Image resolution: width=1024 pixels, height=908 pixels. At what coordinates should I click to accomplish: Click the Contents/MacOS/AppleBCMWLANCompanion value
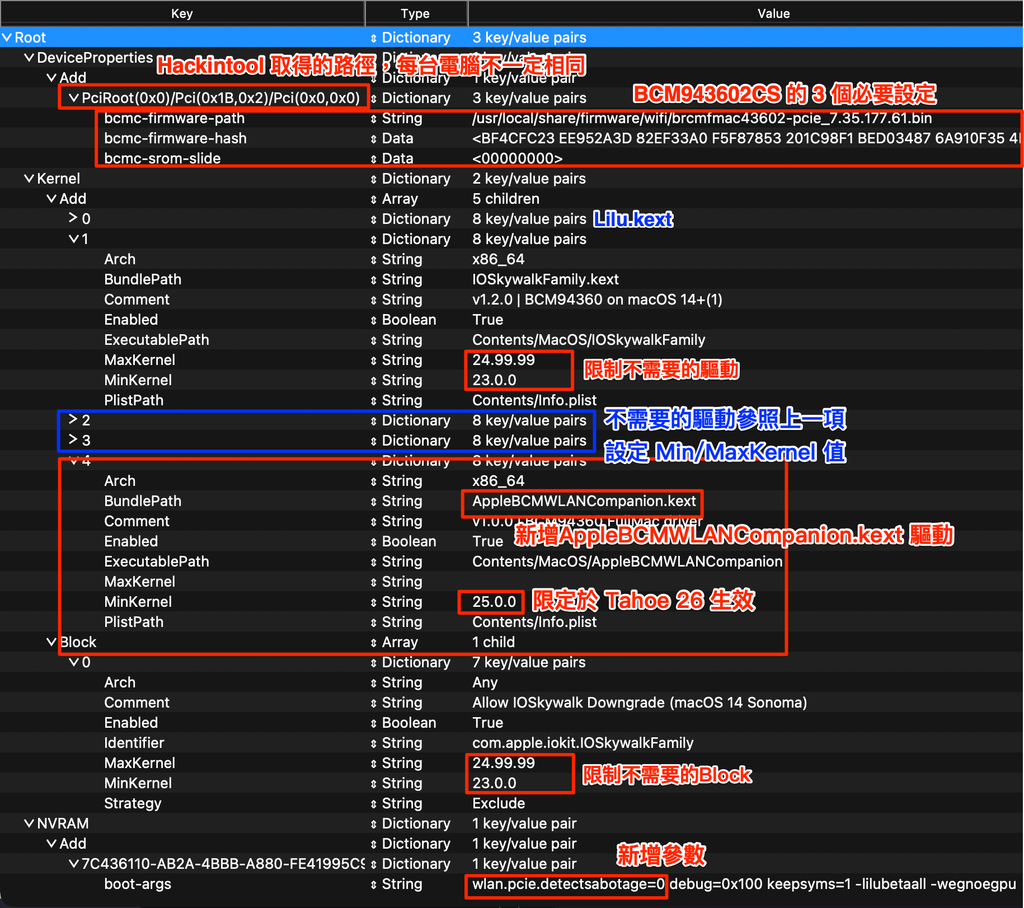[x=627, y=562]
